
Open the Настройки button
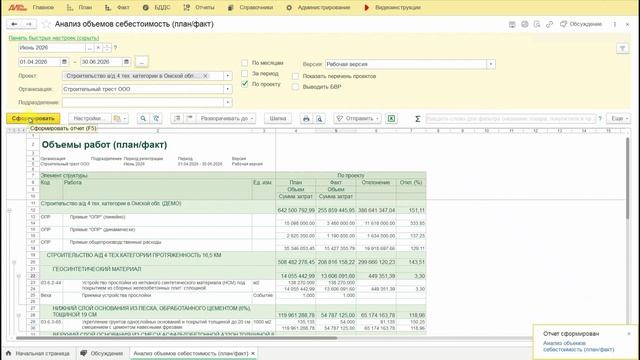pyautogui.click(x=89, y=118)
